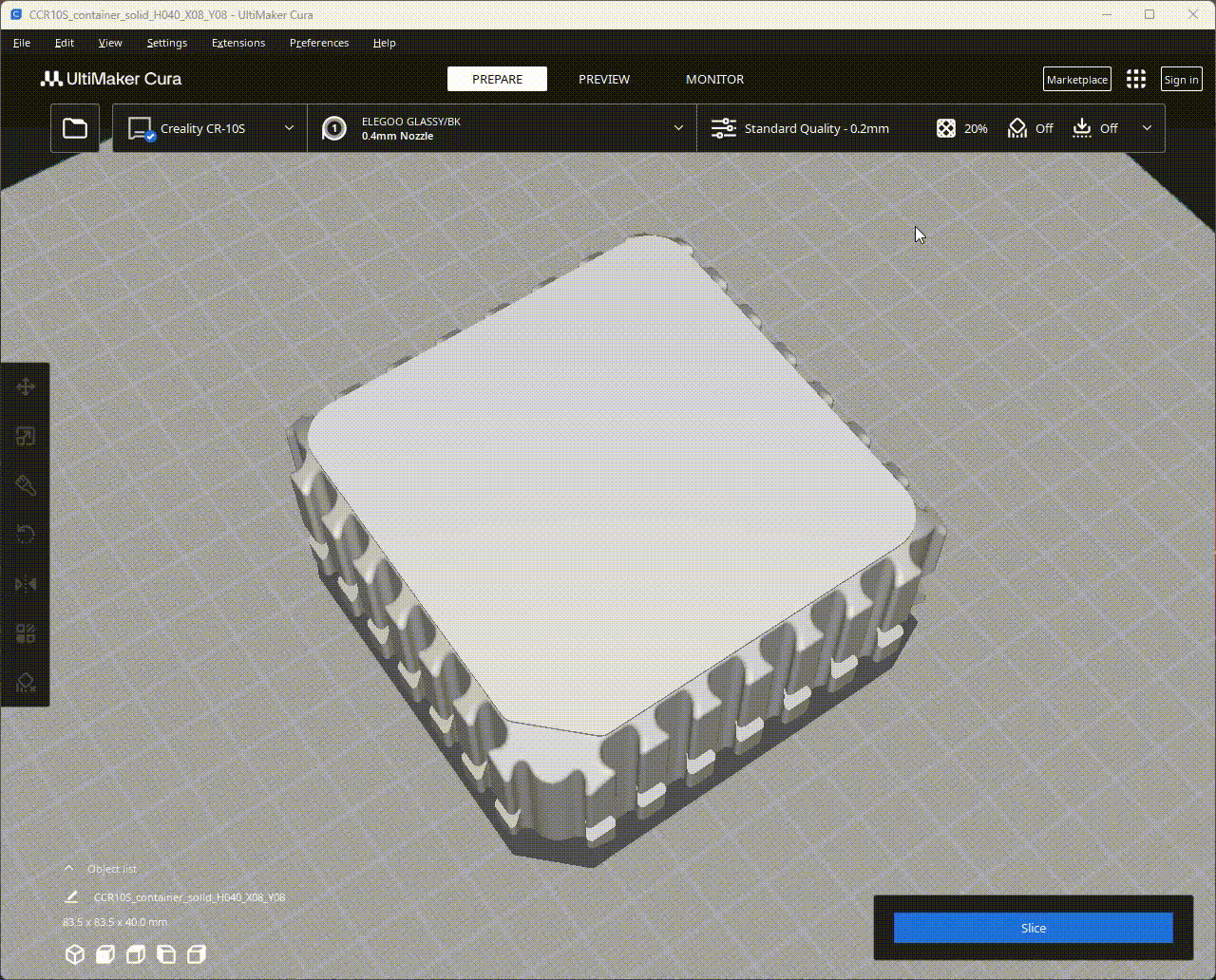Open the Help menu
Screen dimensions: 1216x980
point(385,43)
